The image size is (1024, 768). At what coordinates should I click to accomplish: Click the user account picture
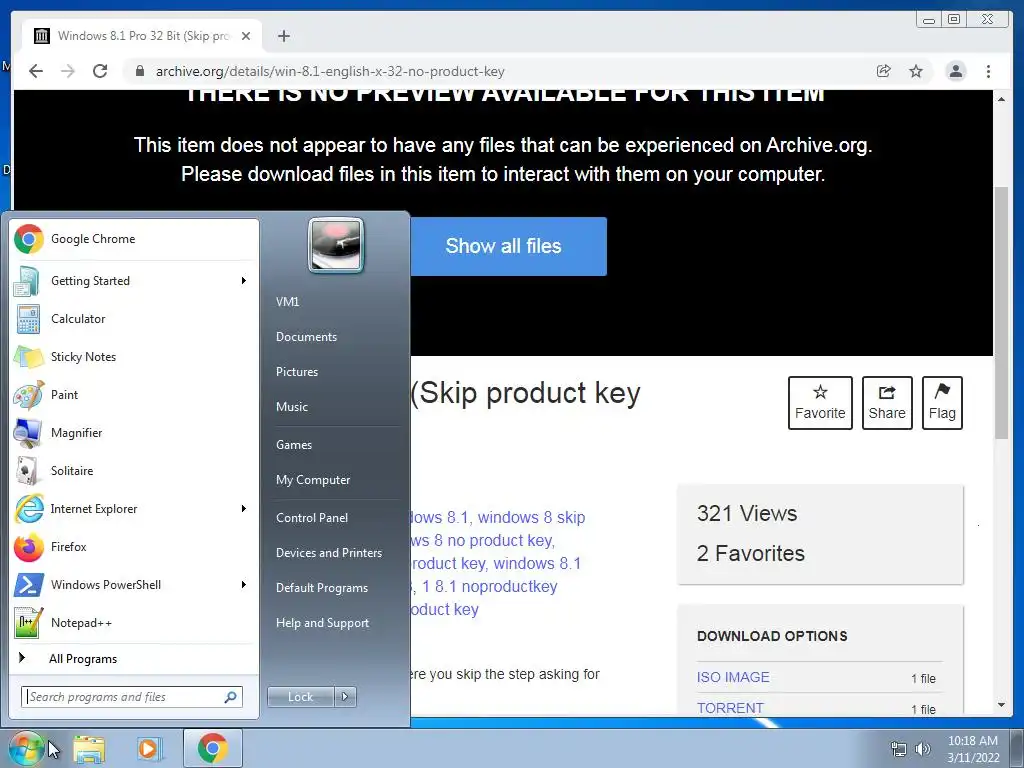click(336, 245)
